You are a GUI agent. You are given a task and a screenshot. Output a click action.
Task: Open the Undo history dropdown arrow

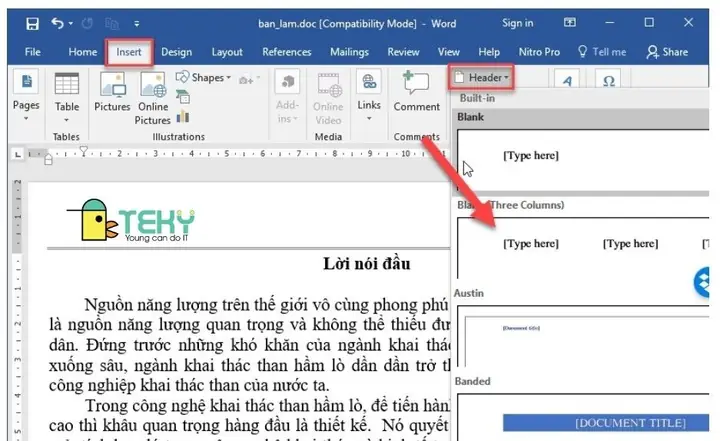pyautogui.click(x=70, y=23)
